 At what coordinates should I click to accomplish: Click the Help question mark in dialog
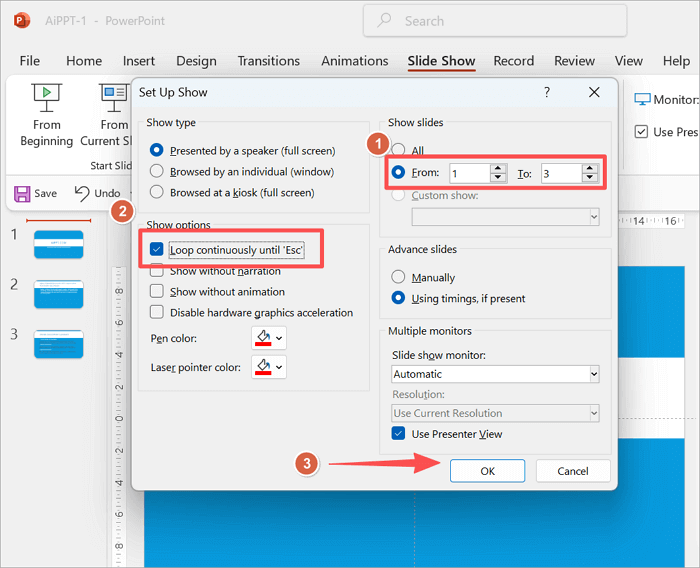[546, 92]
